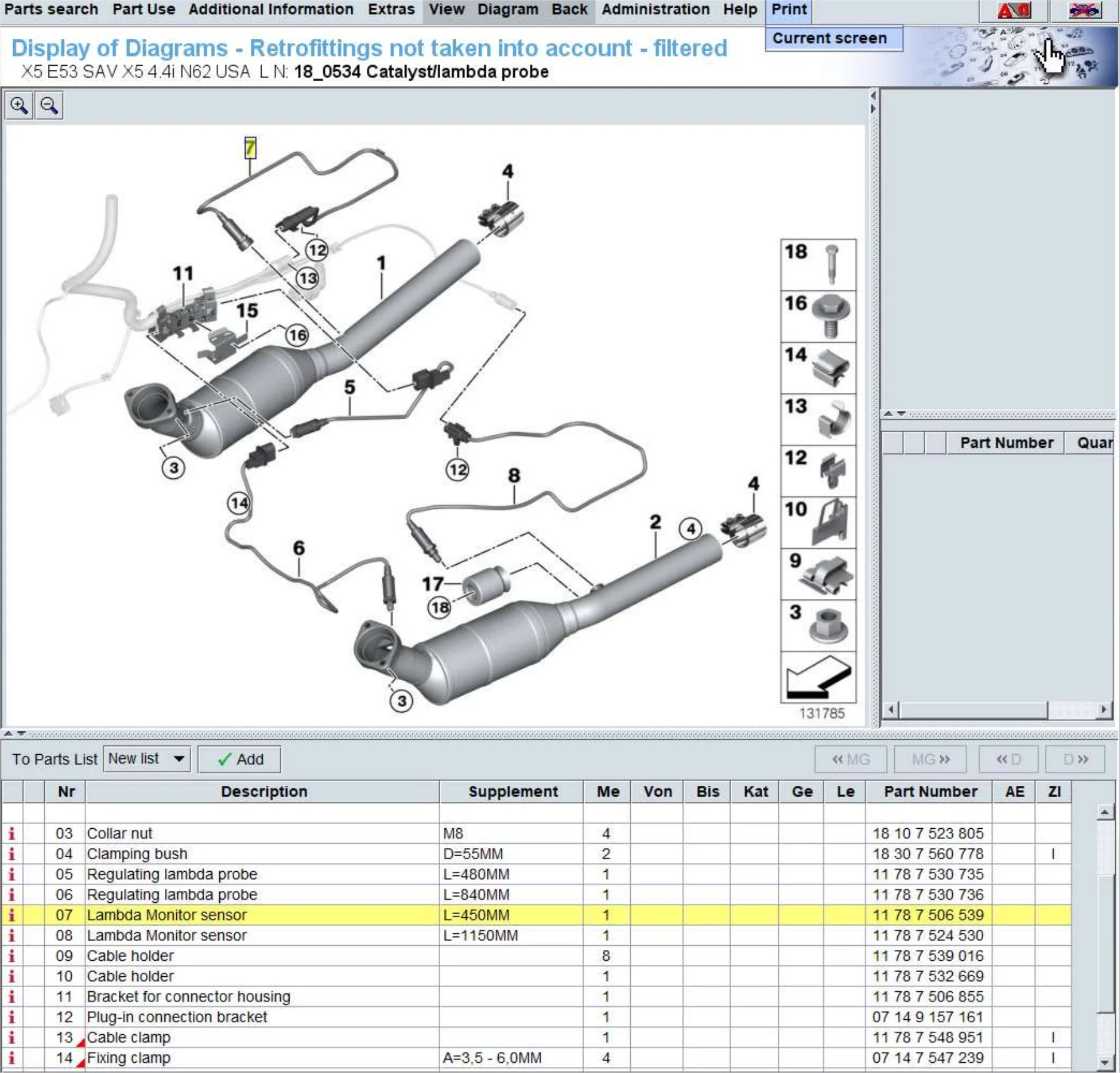Select thumbnail 12 plug-in bracket in legend
Image resolution: width=1120 pixels, height=1073 pixels.
coord(818,471)
